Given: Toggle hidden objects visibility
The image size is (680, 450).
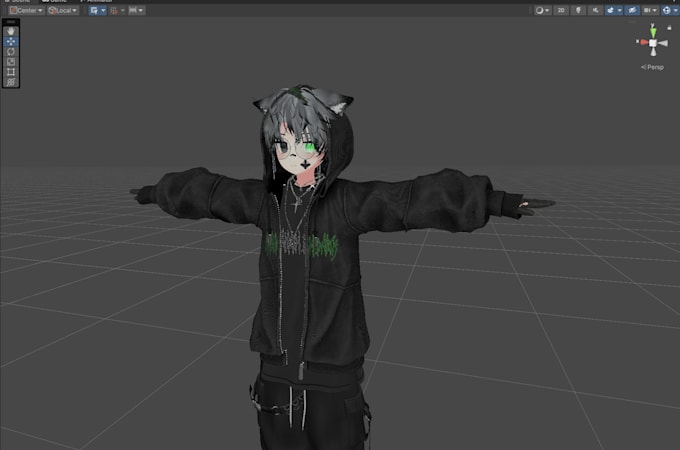Looking at the screenshot, I should point(632,10).
